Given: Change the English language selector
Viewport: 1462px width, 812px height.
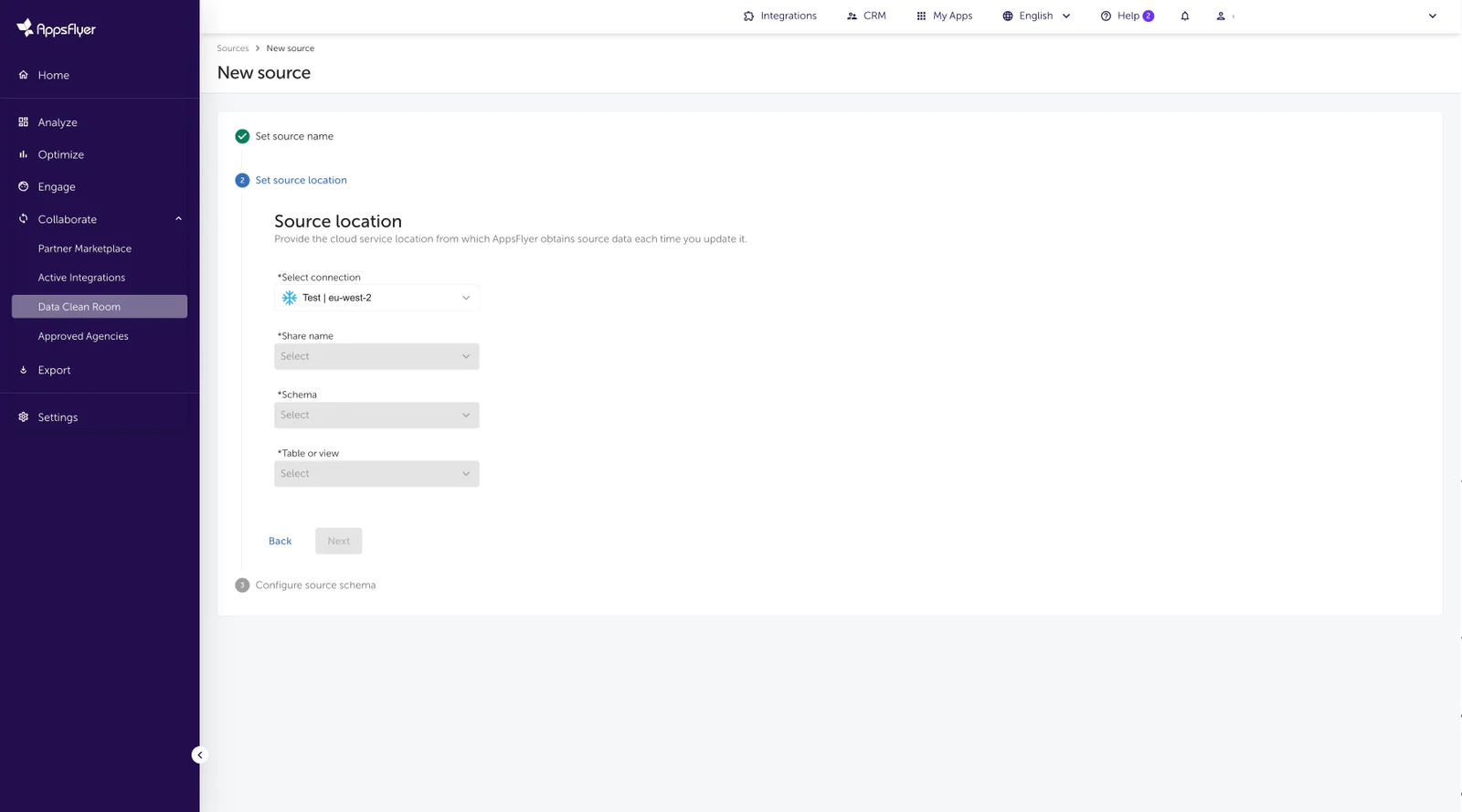Looking at the screenshot, I should [1036, 16].
